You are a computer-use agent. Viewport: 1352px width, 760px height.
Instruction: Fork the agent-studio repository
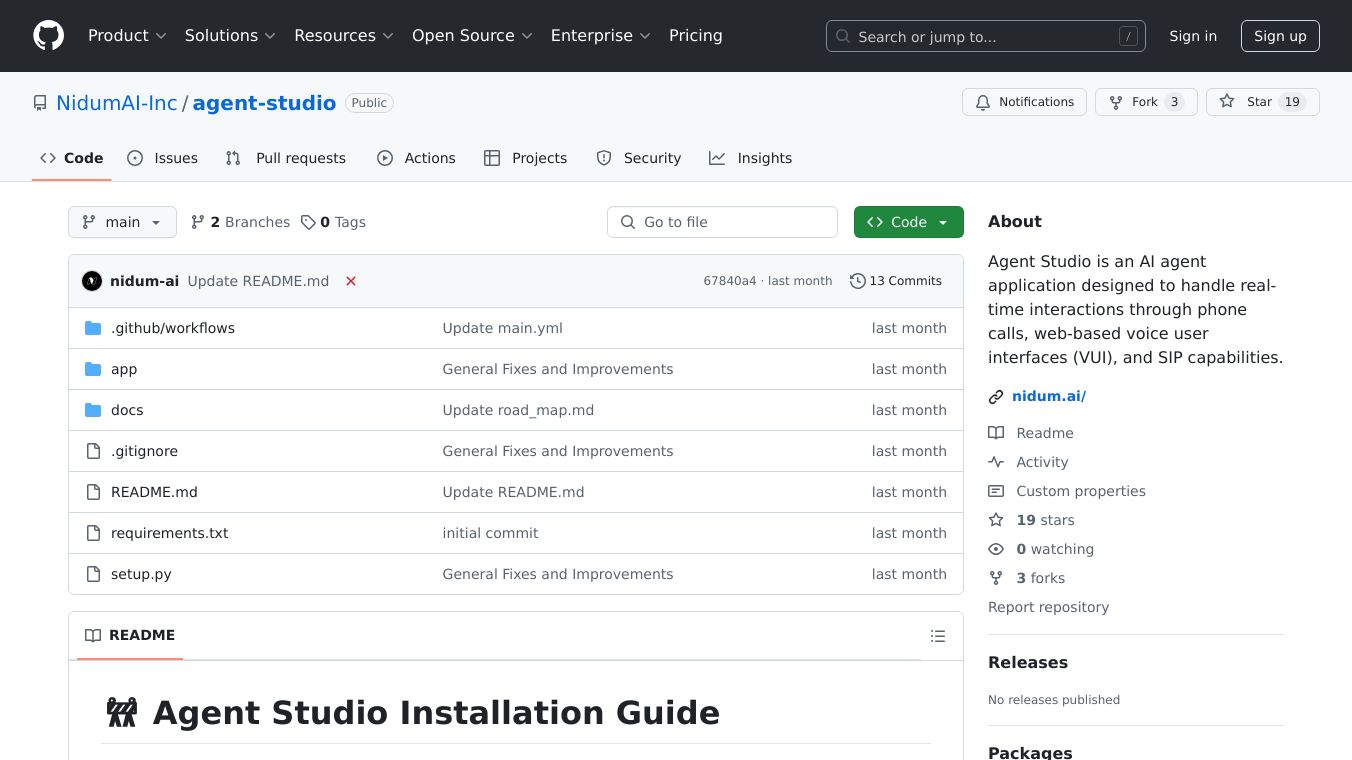coord(1145,102)
